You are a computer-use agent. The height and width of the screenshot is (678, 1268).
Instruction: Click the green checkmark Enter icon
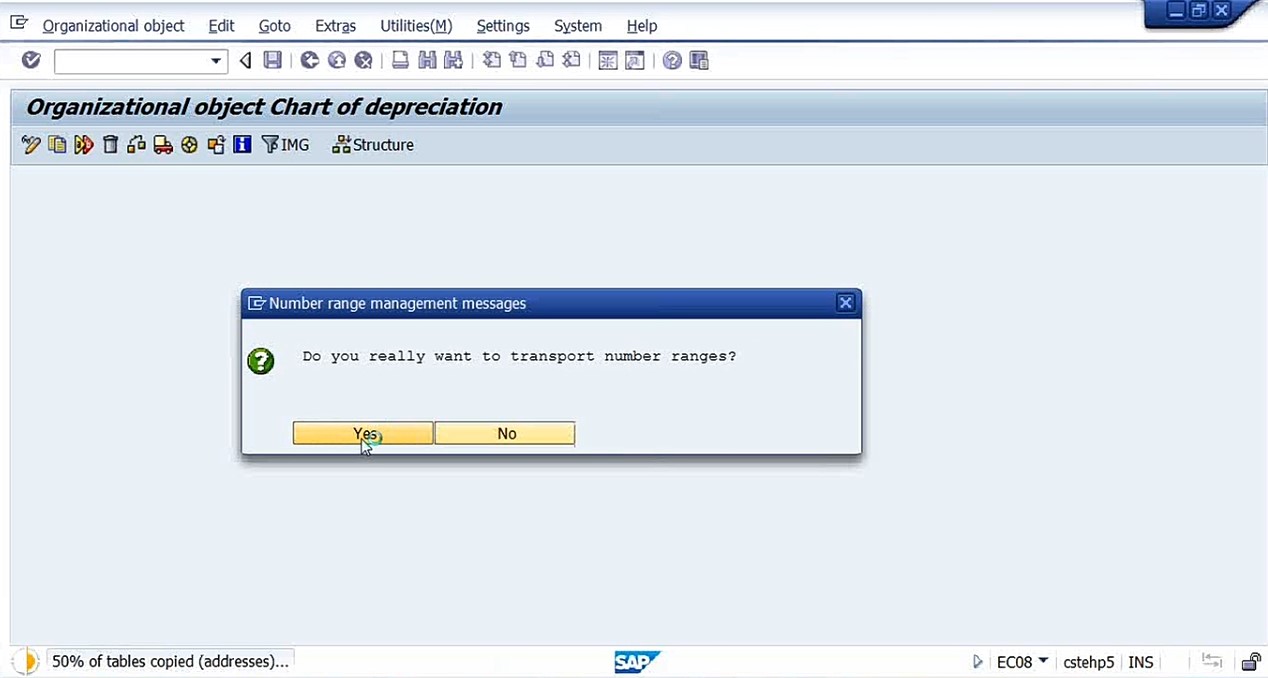(x=31, y=61)
